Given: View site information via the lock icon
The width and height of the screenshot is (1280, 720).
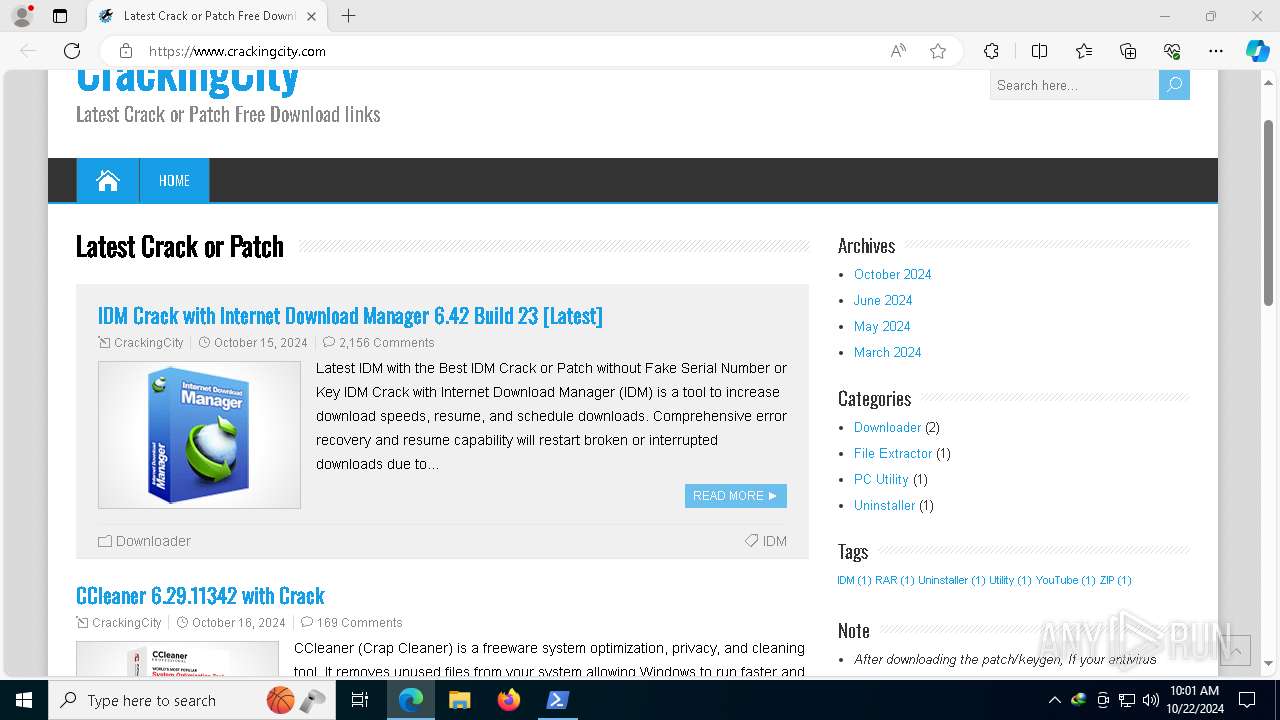Looking at the screenshot, I should (x=125, y=51).
